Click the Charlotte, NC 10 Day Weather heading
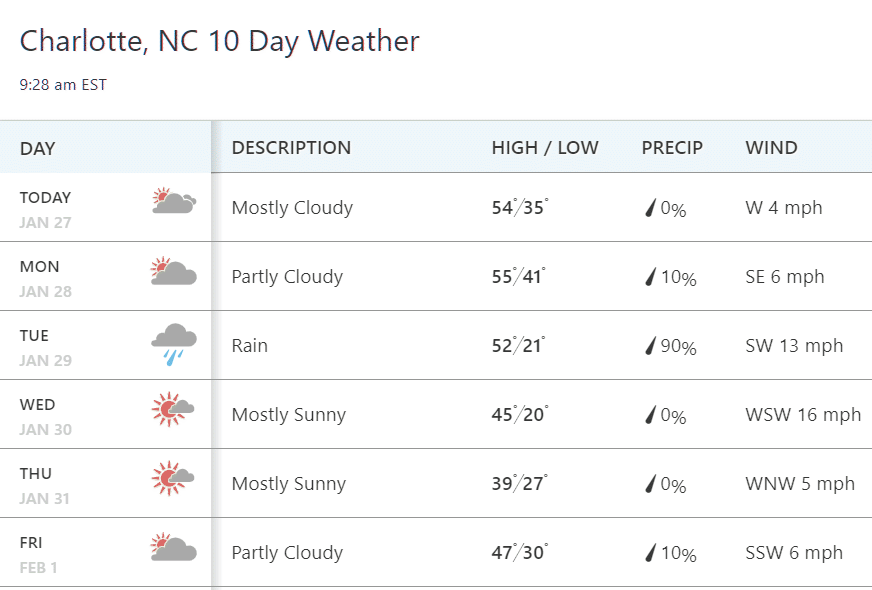The height and width of the screenshot is (590, 872). coord(220,41)
